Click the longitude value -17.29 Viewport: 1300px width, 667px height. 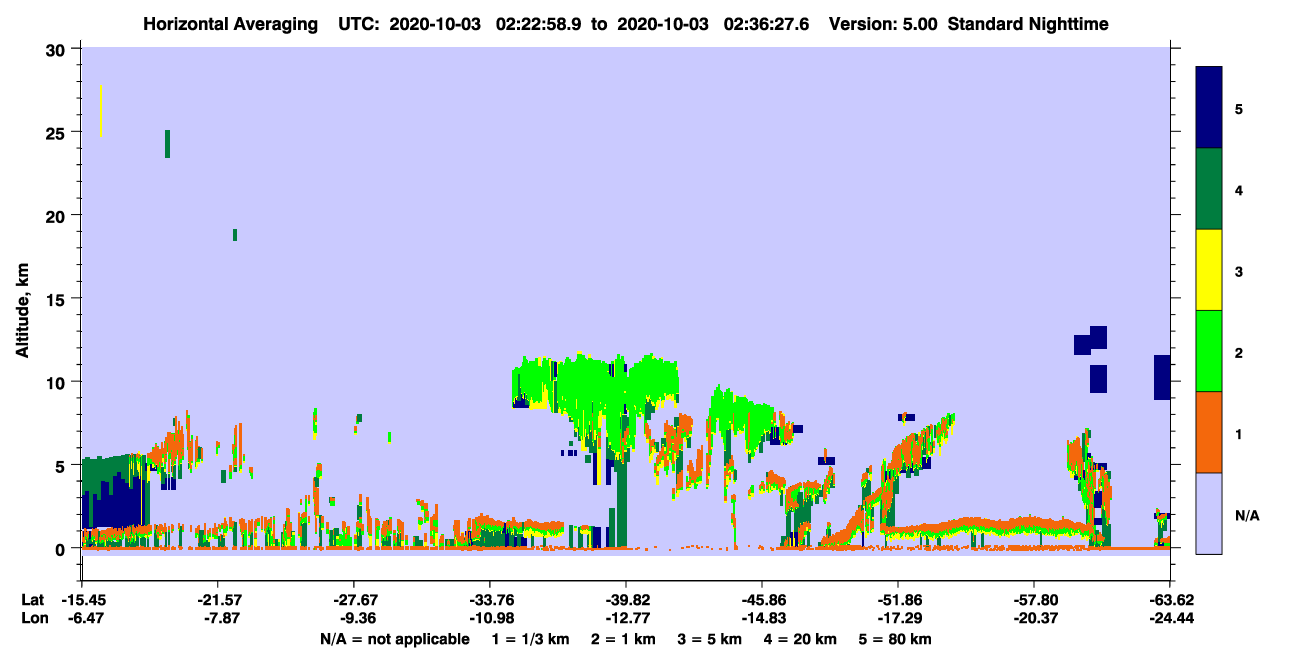point(898,618)
